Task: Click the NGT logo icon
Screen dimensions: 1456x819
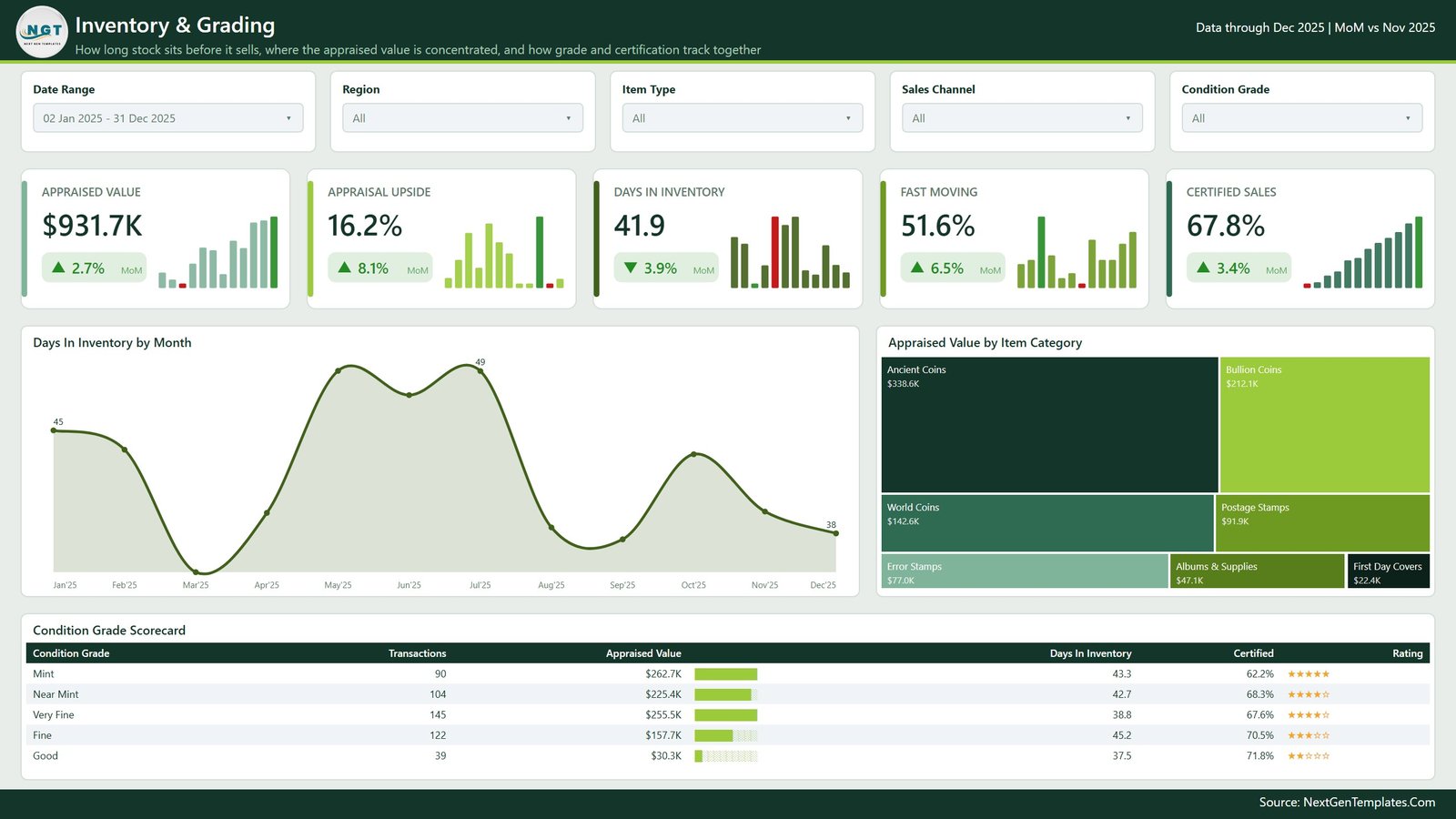Action: [x=42, y=32]
